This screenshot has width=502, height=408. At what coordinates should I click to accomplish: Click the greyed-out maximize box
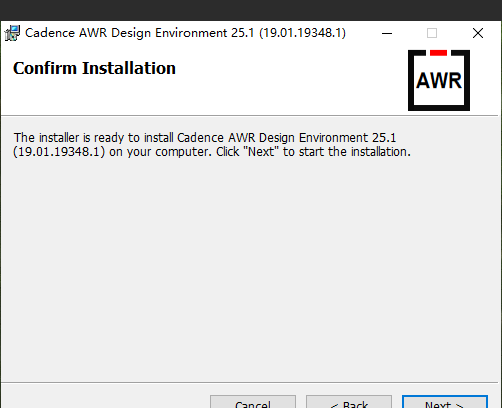[x=432, y=33]
